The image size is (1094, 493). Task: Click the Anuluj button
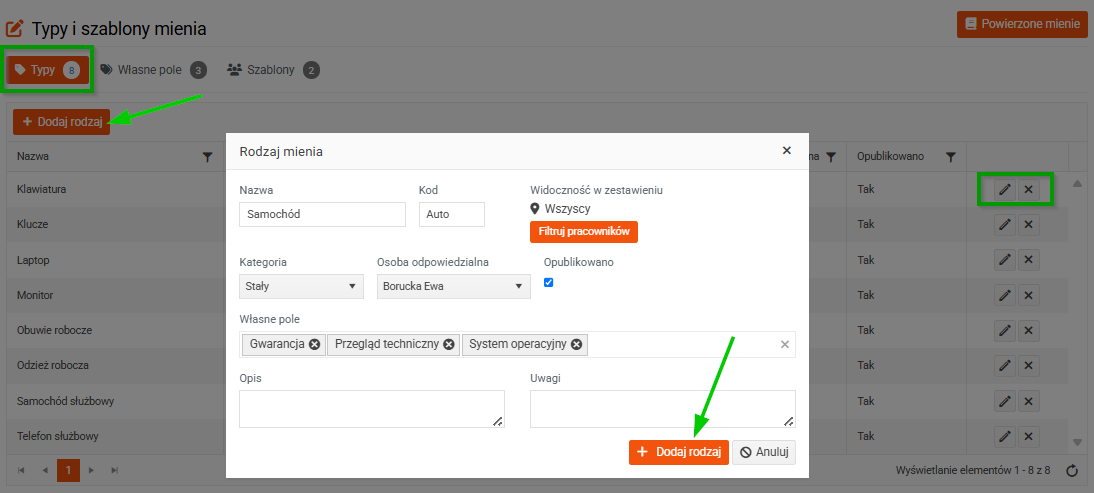(x=764, y=452)
